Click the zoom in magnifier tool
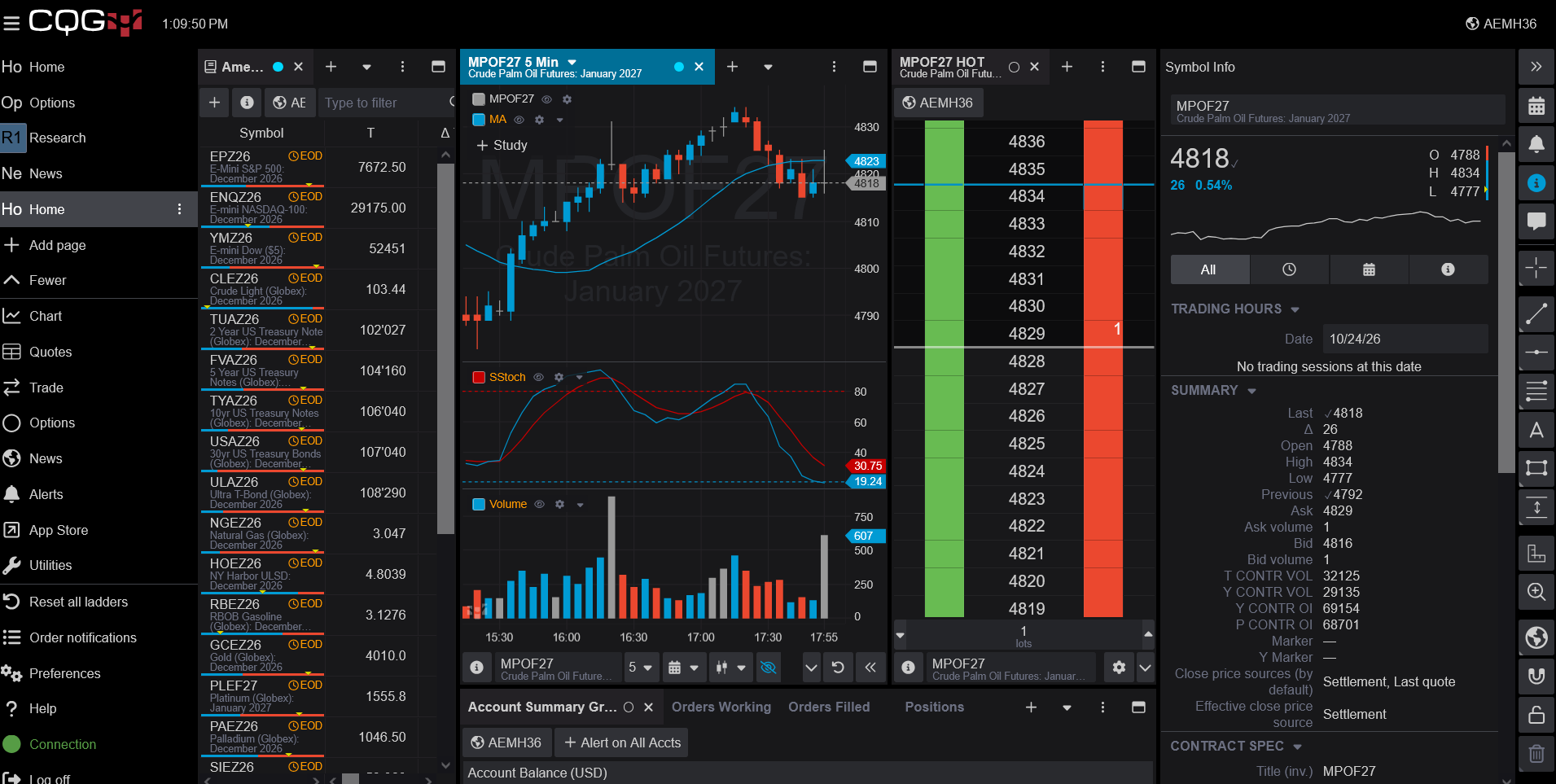The image size is (1556, 784). click(1536, 592)
